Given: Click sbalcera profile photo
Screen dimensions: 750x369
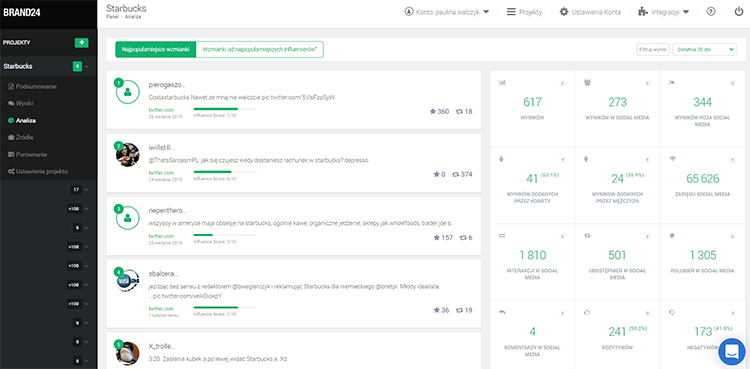Looking at the screenshot, I should [128, 281].
